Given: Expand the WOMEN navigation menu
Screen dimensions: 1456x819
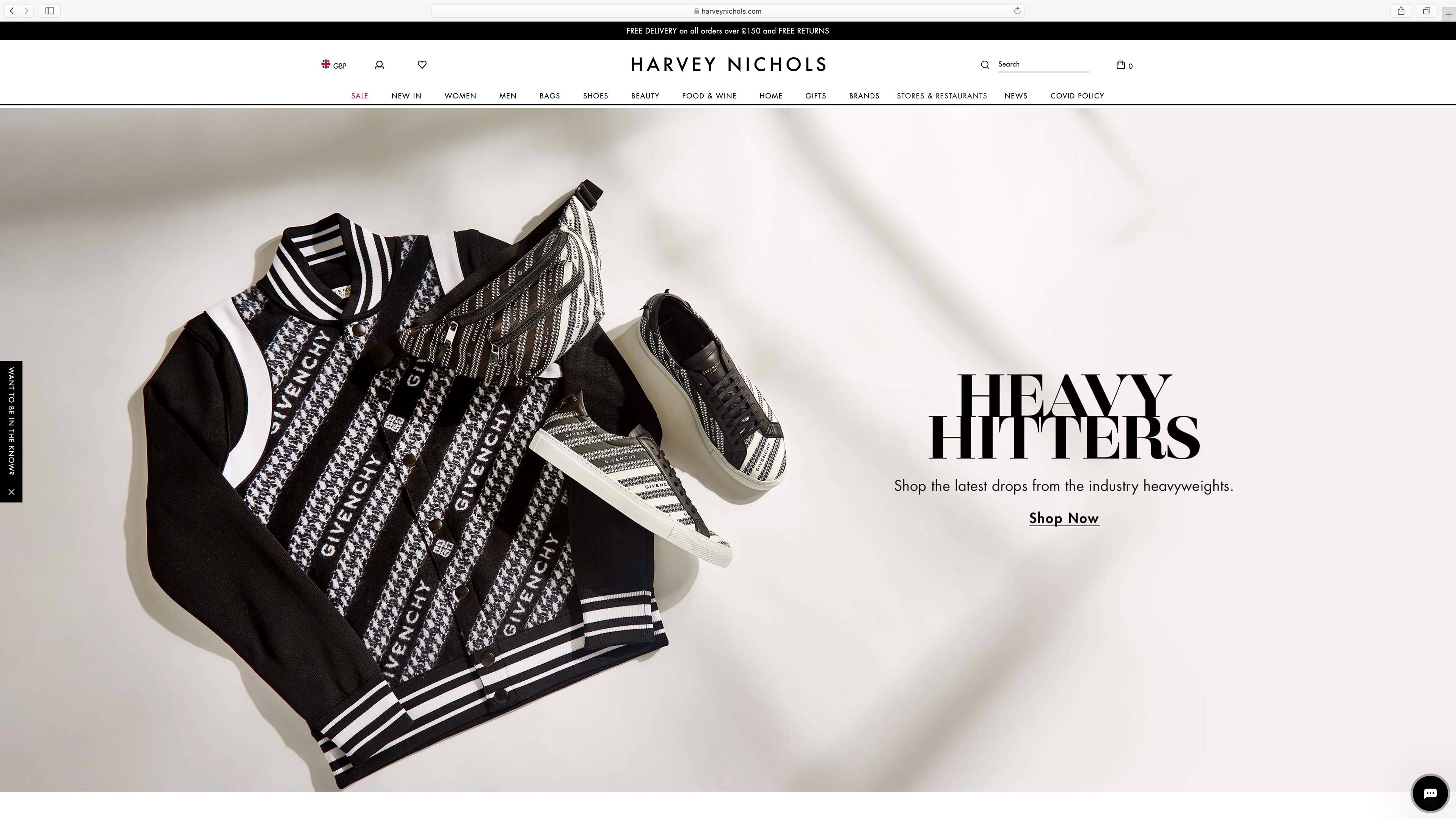Looking at the screenshot, I should 460,96.
